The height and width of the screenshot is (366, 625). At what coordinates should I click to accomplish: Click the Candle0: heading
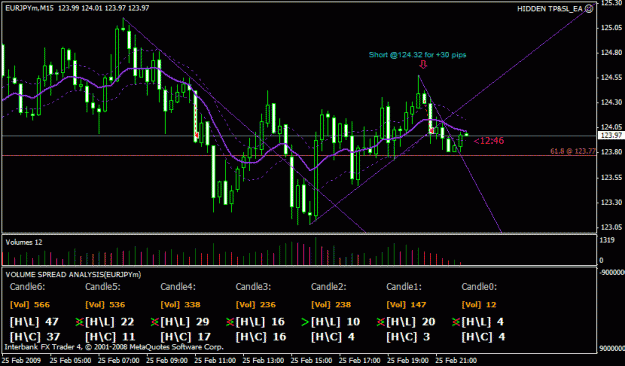[x=479, y=286]
